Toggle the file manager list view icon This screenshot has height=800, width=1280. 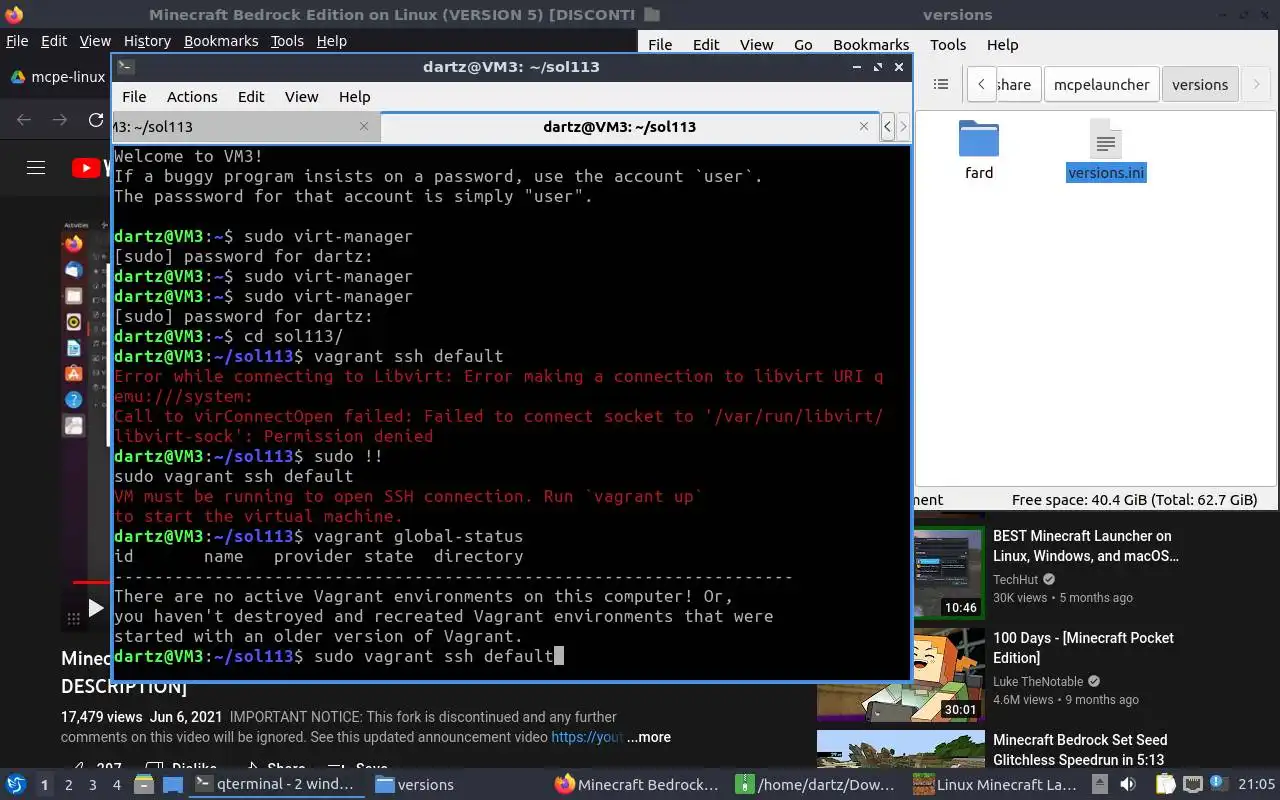pos(940,85)
